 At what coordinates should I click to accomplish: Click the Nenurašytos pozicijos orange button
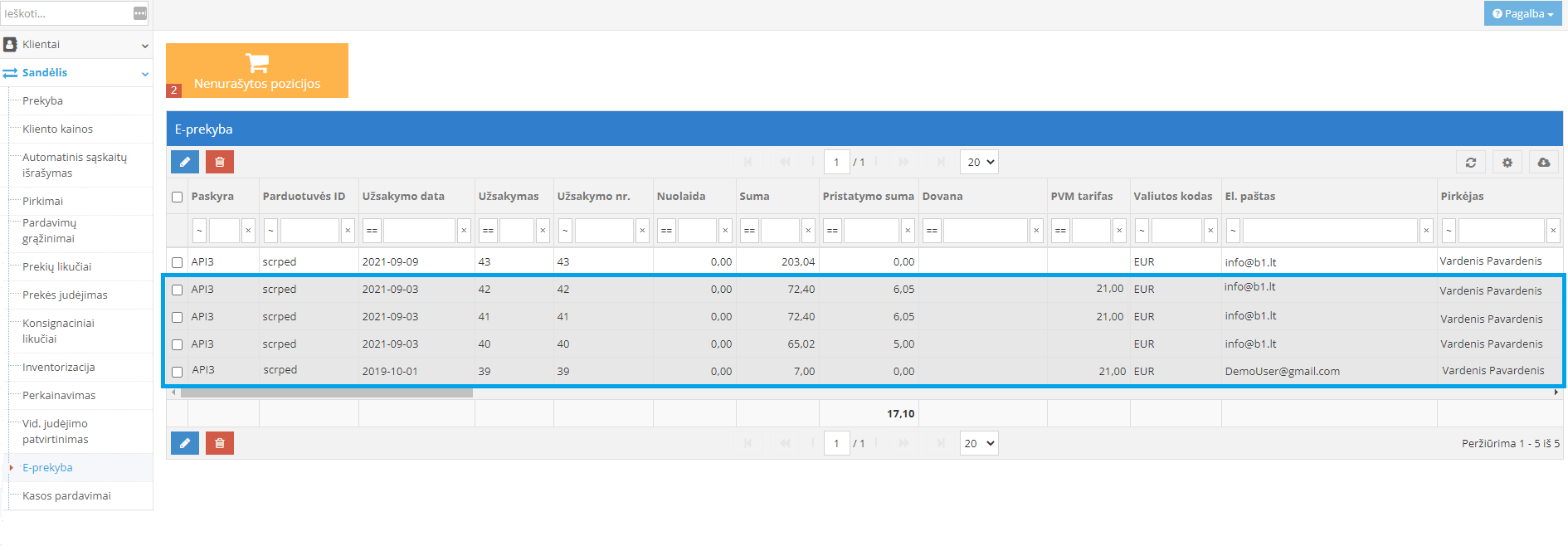(257, 71)
